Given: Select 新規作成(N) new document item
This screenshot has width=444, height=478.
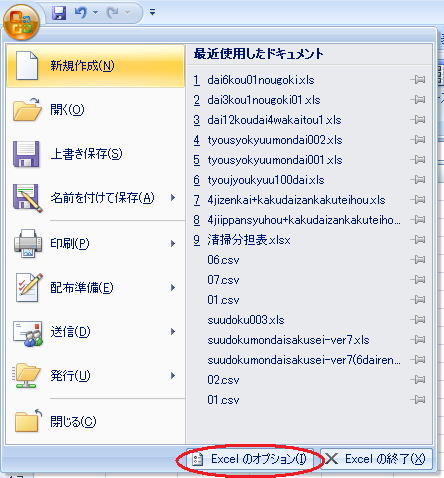Looking at the screenshot, I should click(x=95, y=66).
